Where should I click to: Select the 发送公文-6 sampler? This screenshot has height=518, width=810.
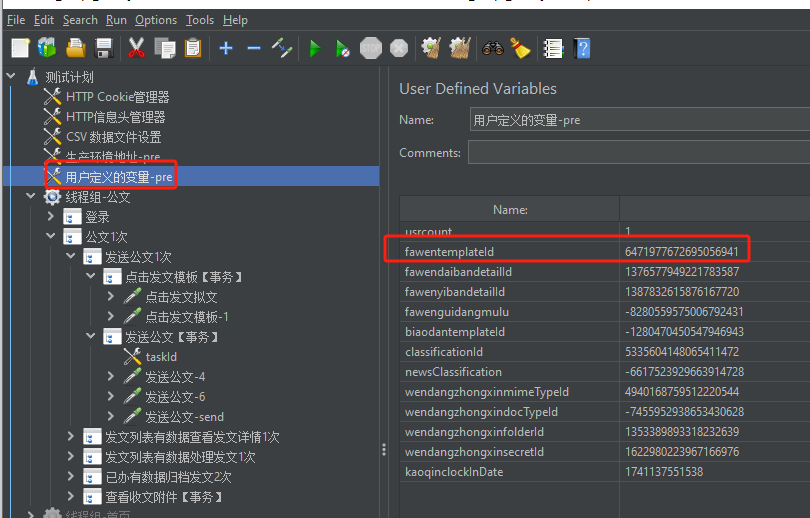[x=175, y=397]
